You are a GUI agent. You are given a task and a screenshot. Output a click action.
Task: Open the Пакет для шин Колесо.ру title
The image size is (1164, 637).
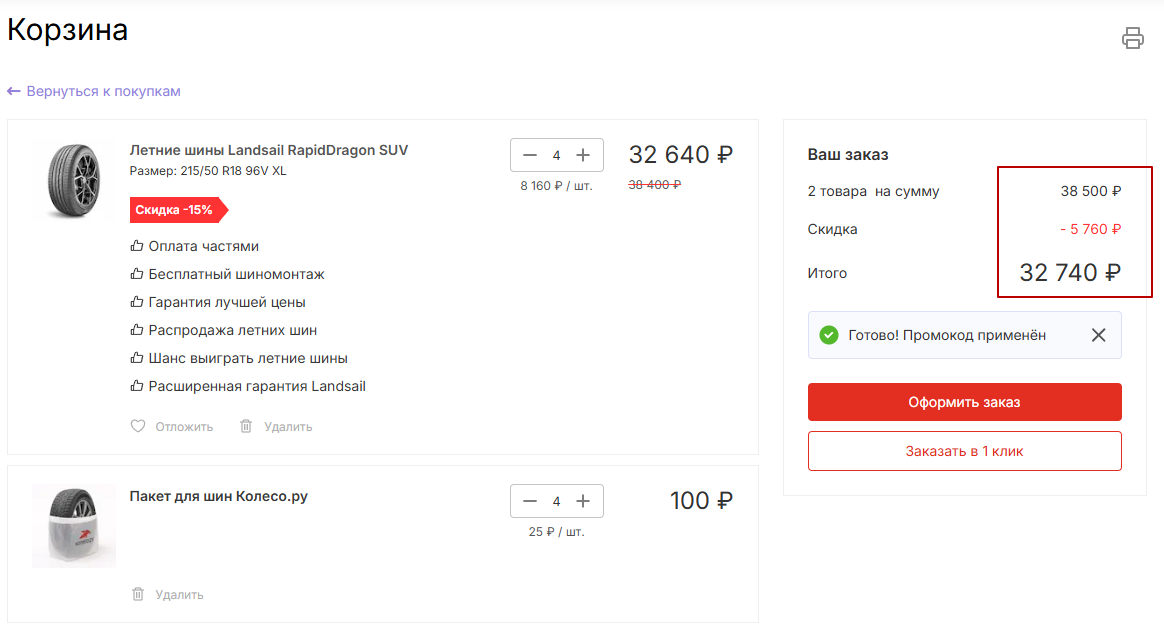(218, 496)
